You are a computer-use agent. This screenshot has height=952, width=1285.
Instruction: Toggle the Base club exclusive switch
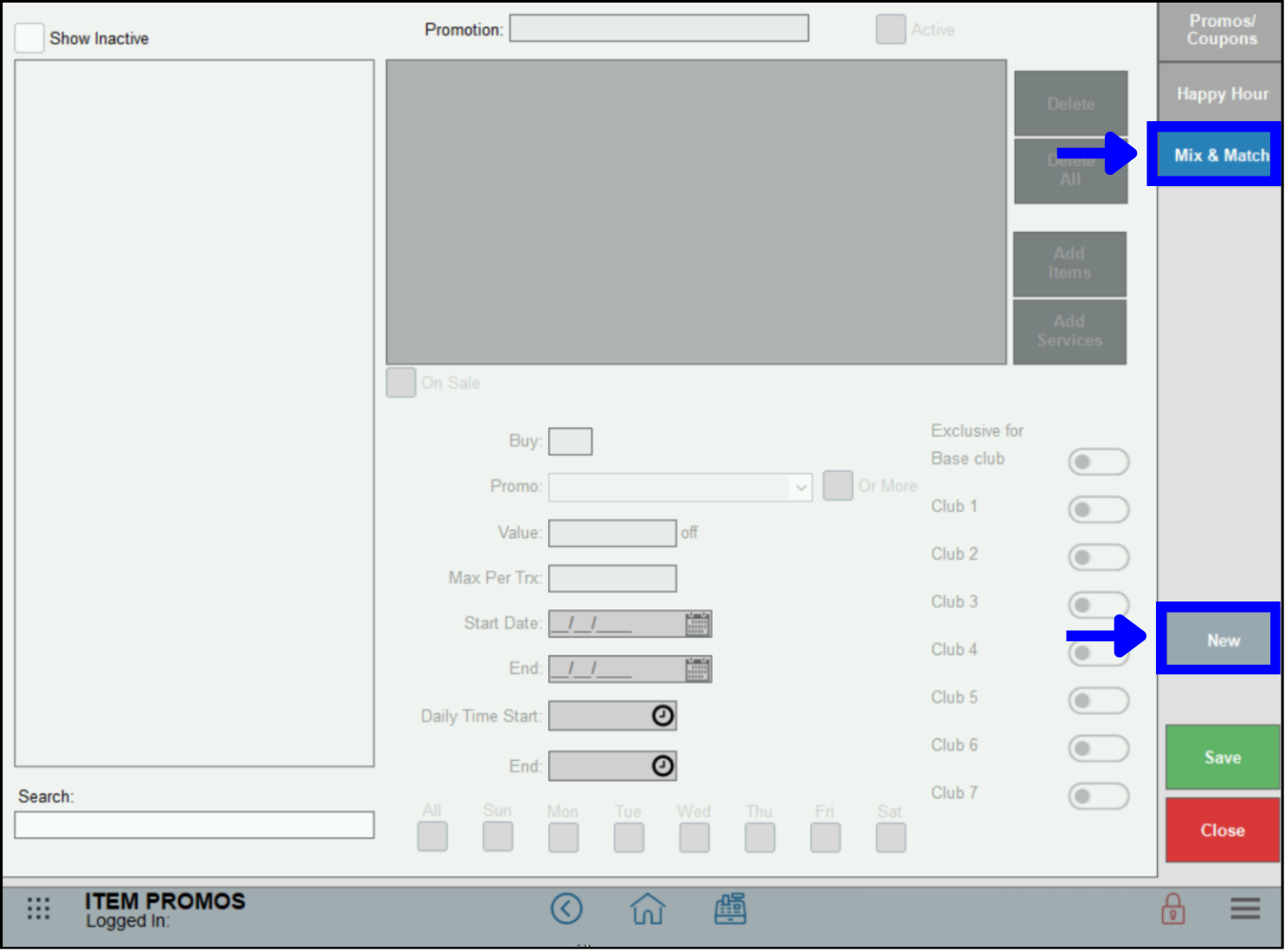pos(1099,461)
